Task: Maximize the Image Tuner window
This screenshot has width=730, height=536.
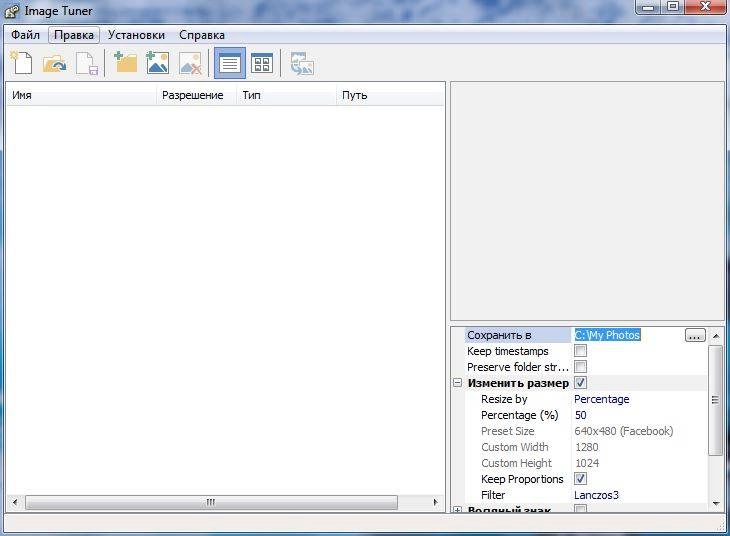Action: [x=673, y=7]
